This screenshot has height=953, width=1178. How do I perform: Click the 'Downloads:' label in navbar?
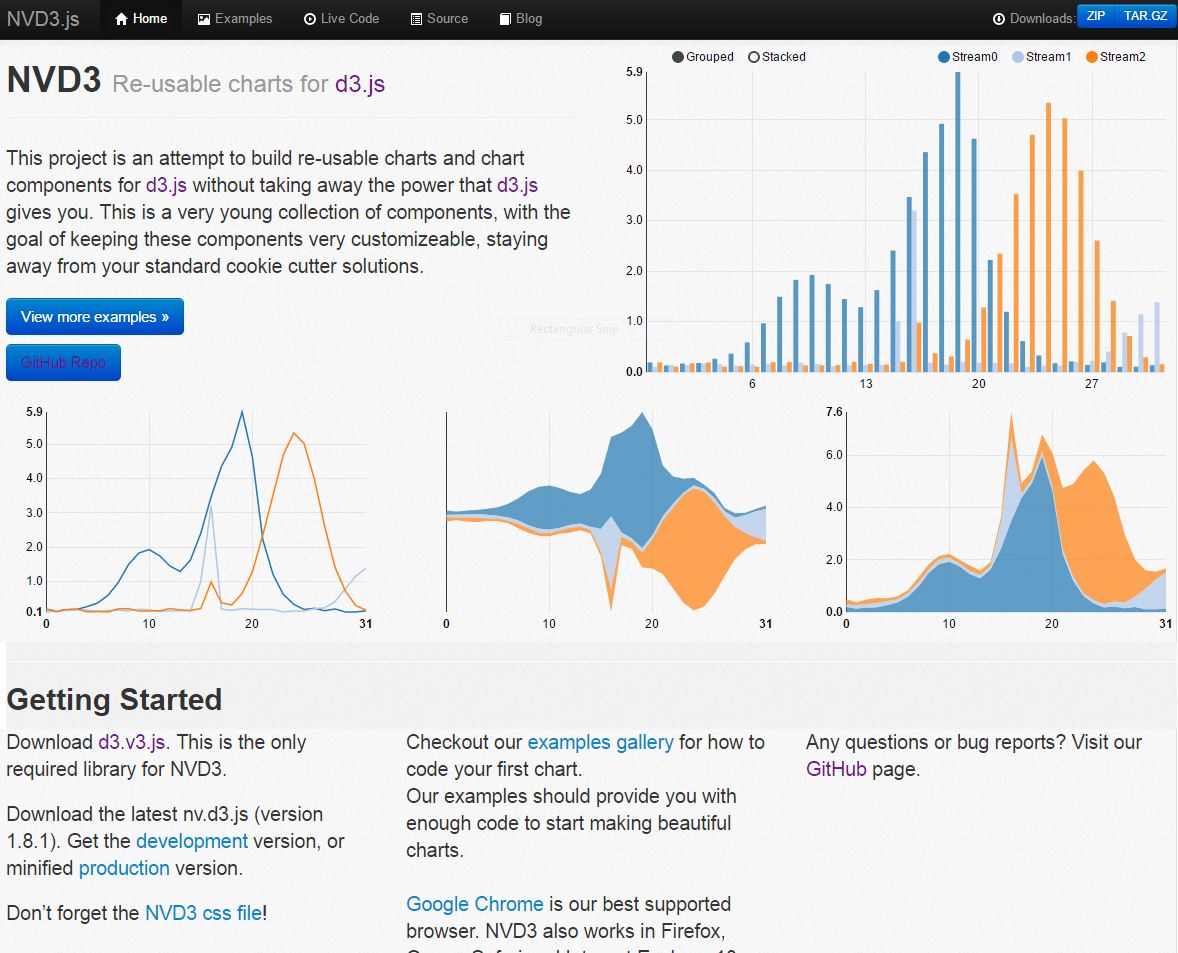click(x=1042, y=19)
